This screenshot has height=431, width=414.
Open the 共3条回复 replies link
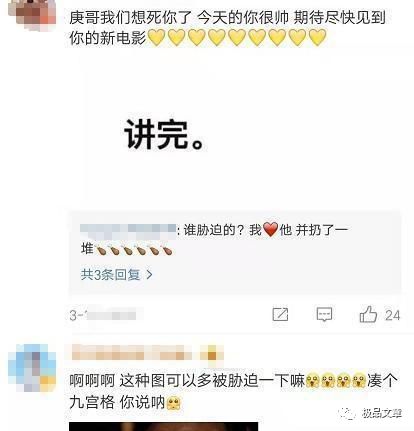(x=116, y=275)
